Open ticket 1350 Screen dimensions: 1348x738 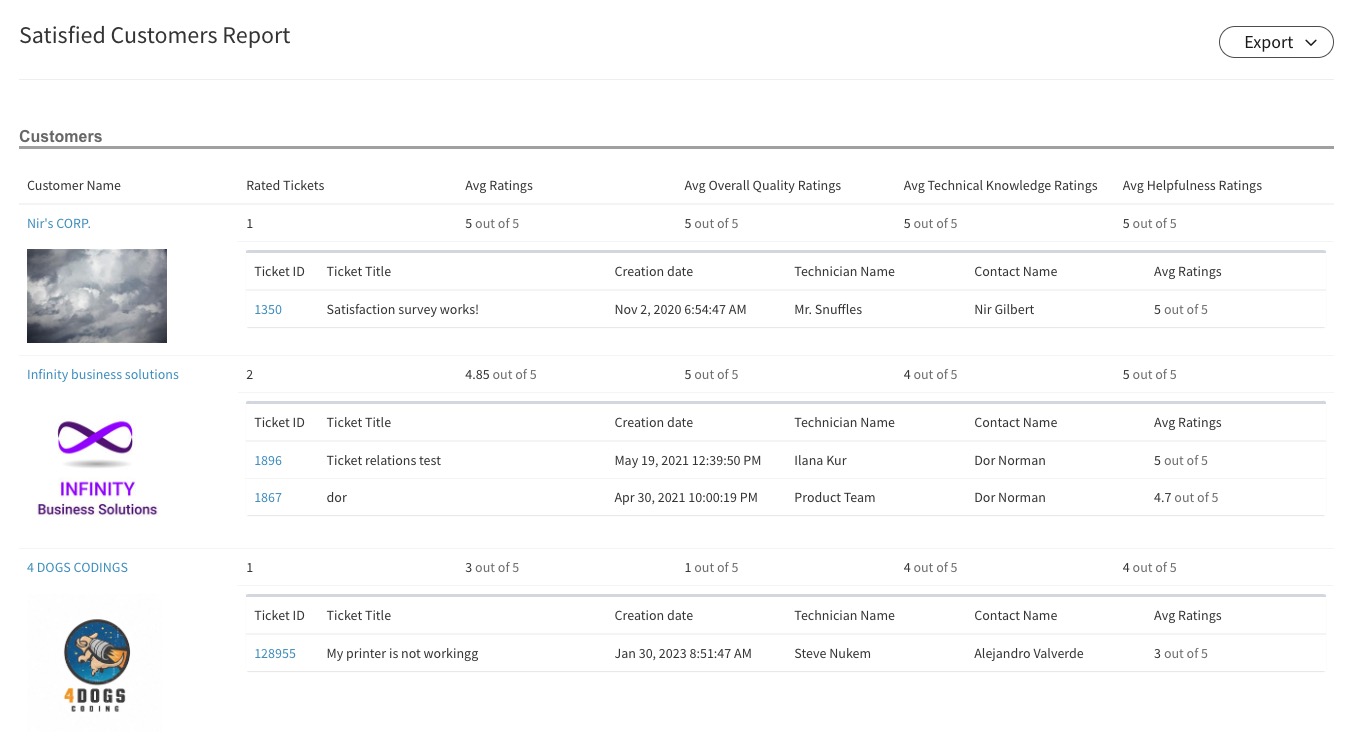tap(268, 310)
